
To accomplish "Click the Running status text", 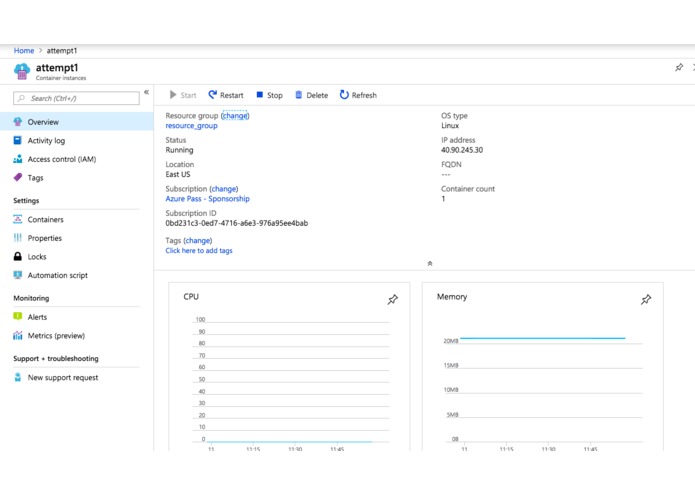I will [x=180, y=150].
